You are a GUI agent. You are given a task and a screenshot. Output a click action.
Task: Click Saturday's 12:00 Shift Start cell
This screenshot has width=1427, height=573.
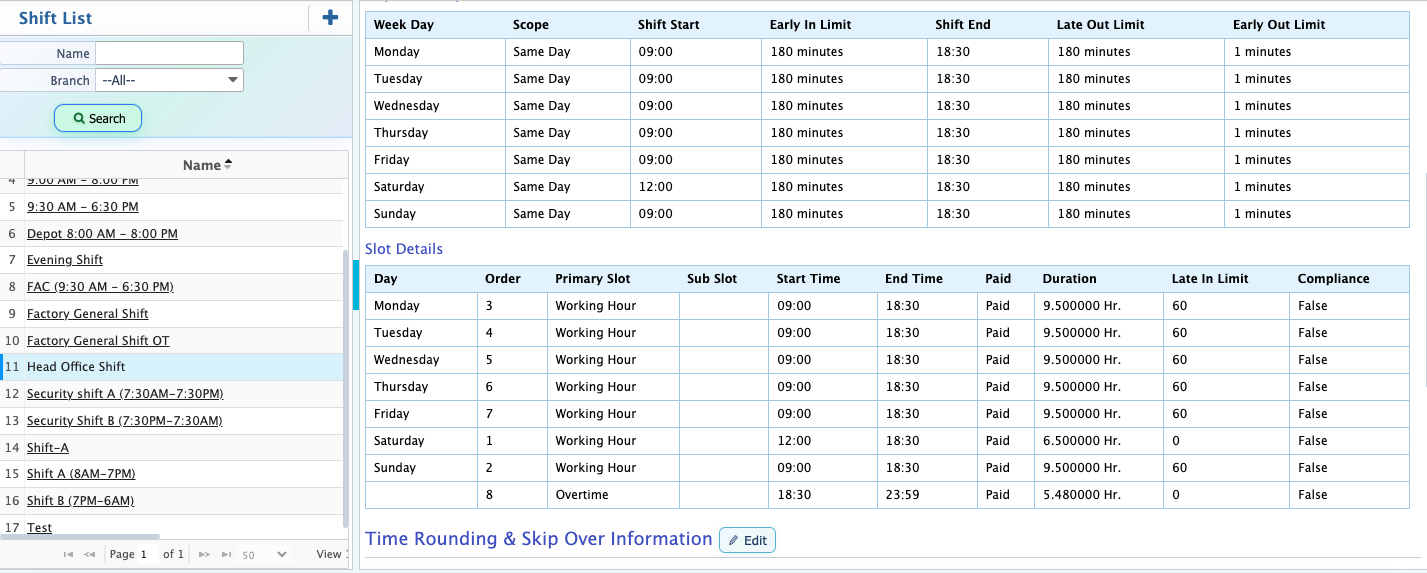click(696, 187)
